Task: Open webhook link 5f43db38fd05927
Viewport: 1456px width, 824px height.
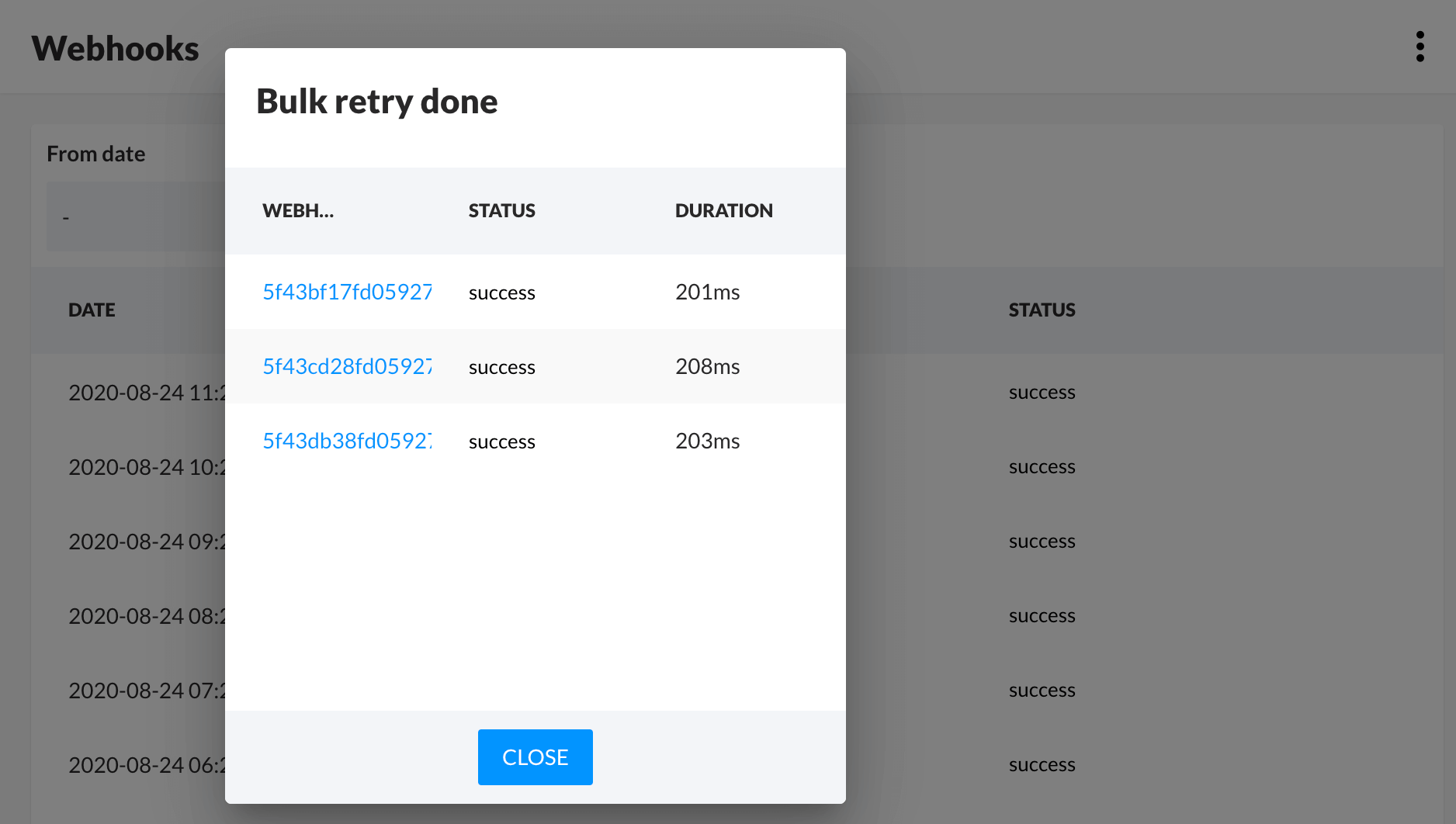Action: pyautogui.click(x=347, y=441)
